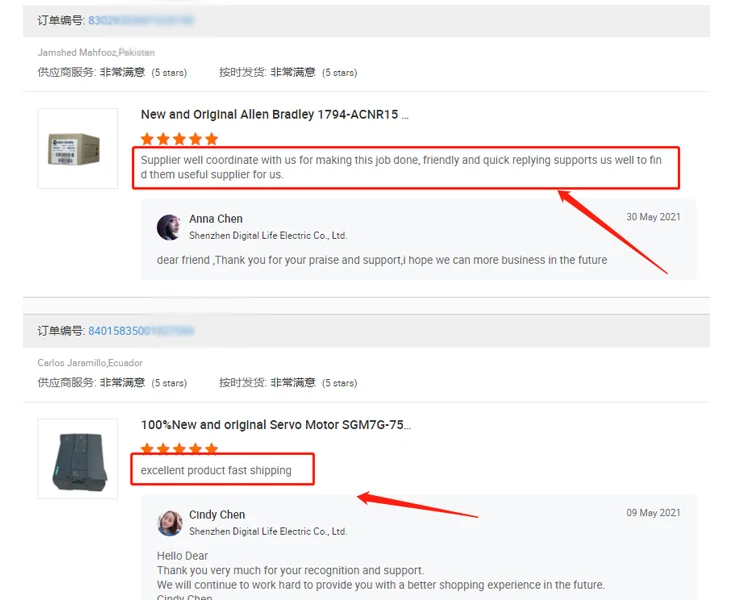Click Anna Chen's profile avatar
Viewport: 750px width, 600px height.
click(x=169, y=227)
